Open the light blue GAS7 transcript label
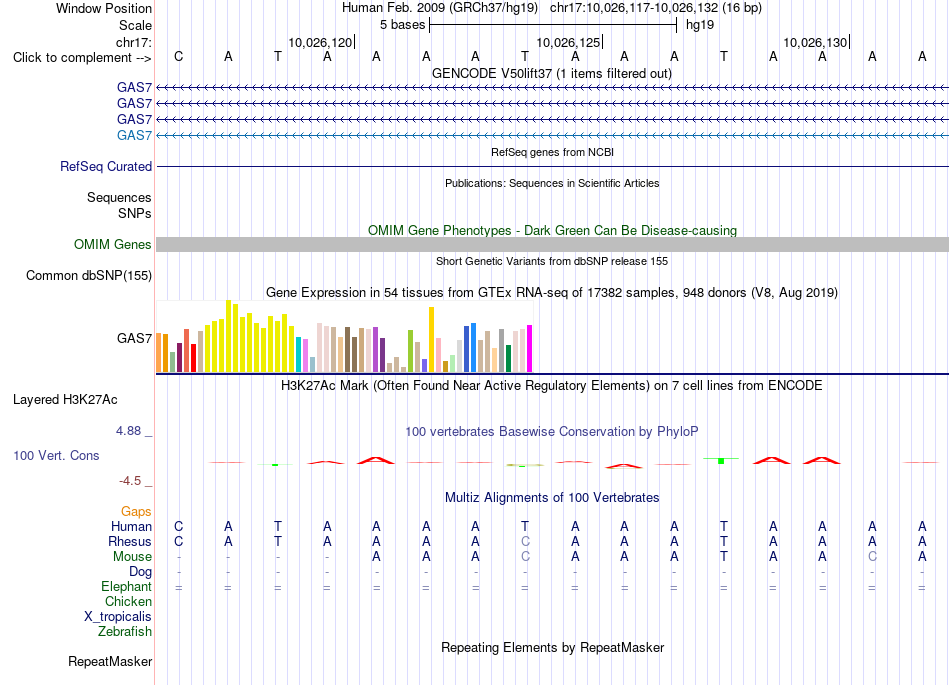This screenshot has width=950, height=685. [x=134, y=135]
